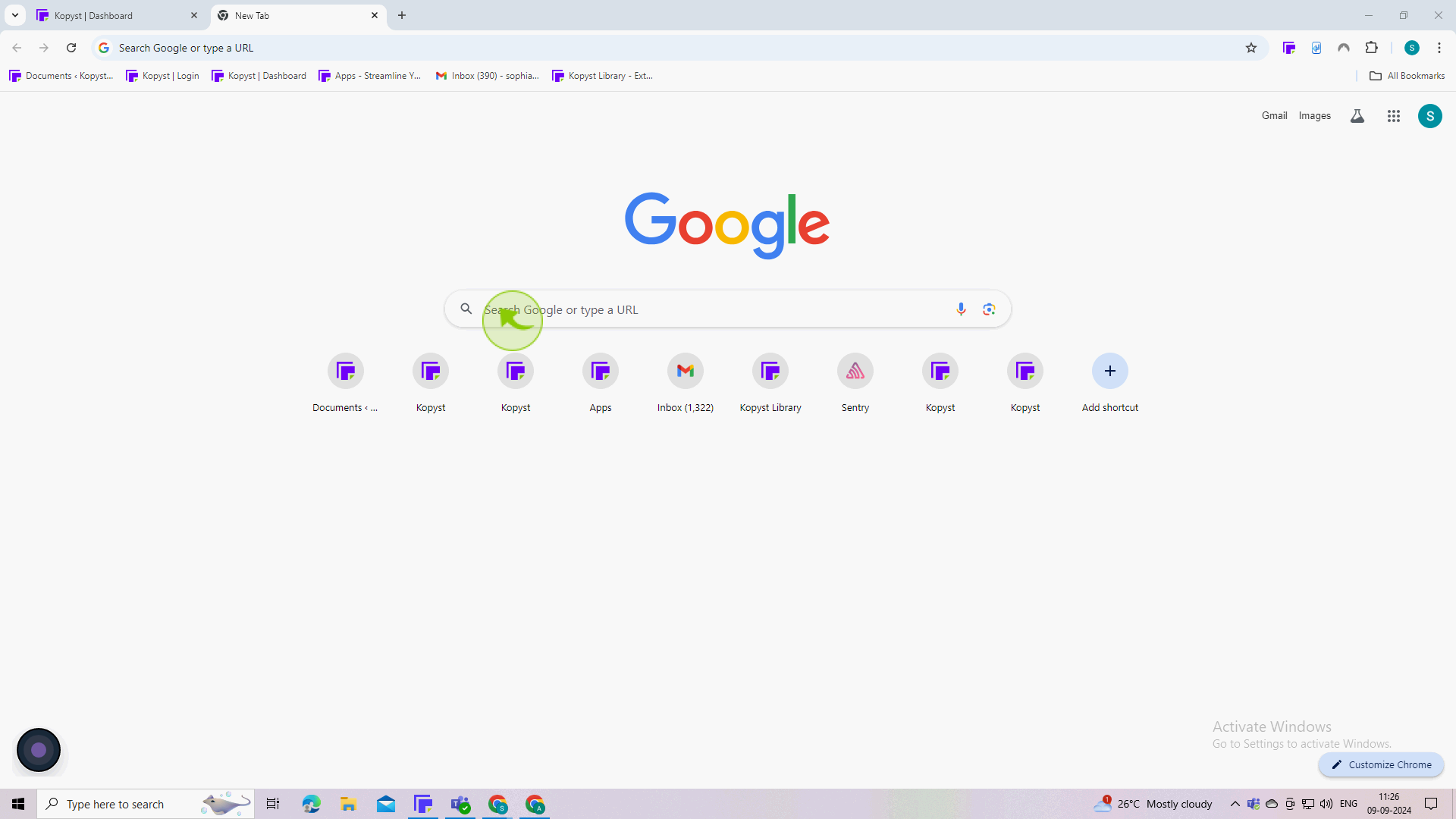
Task: Click the floating purple recorder button
Action: (39, 750)
